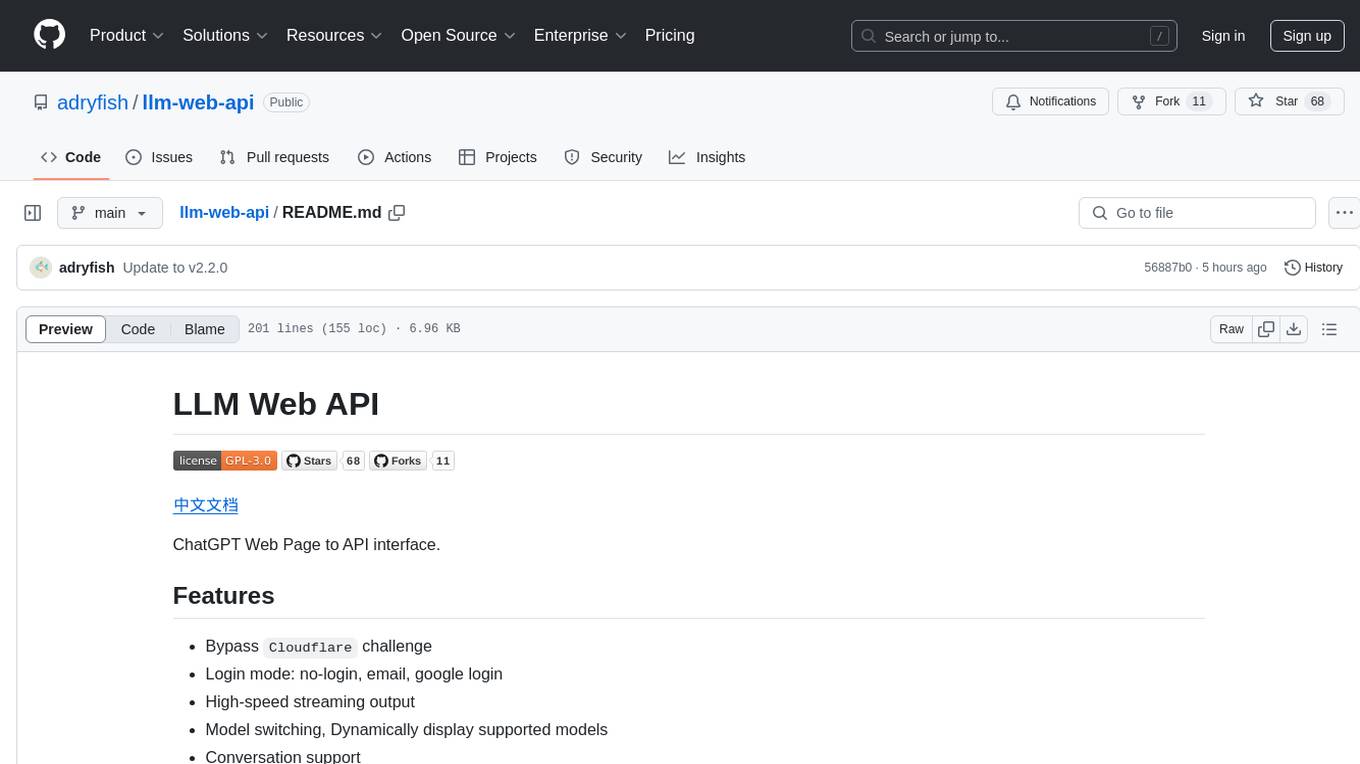Open the document outline
Viewport: 1360px width, 764px height.
click(1329, 329)
